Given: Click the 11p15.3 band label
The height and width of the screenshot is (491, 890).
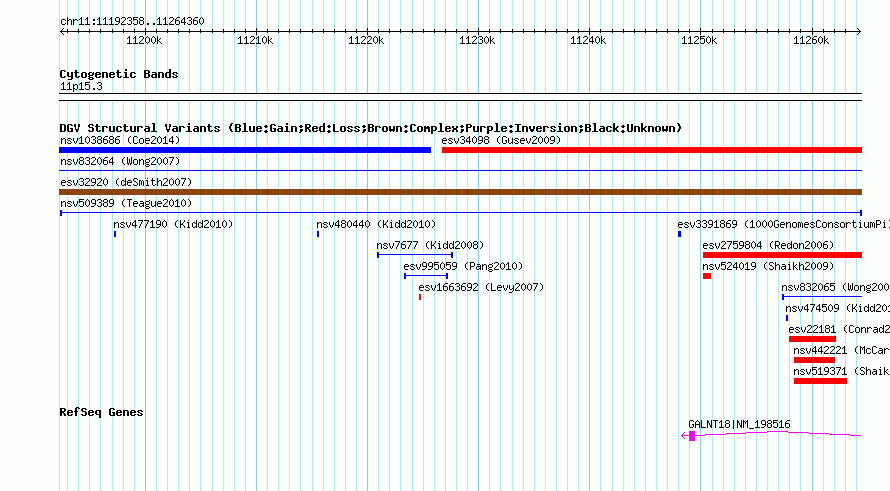Looking at the screenshot, I should (81, 86).
